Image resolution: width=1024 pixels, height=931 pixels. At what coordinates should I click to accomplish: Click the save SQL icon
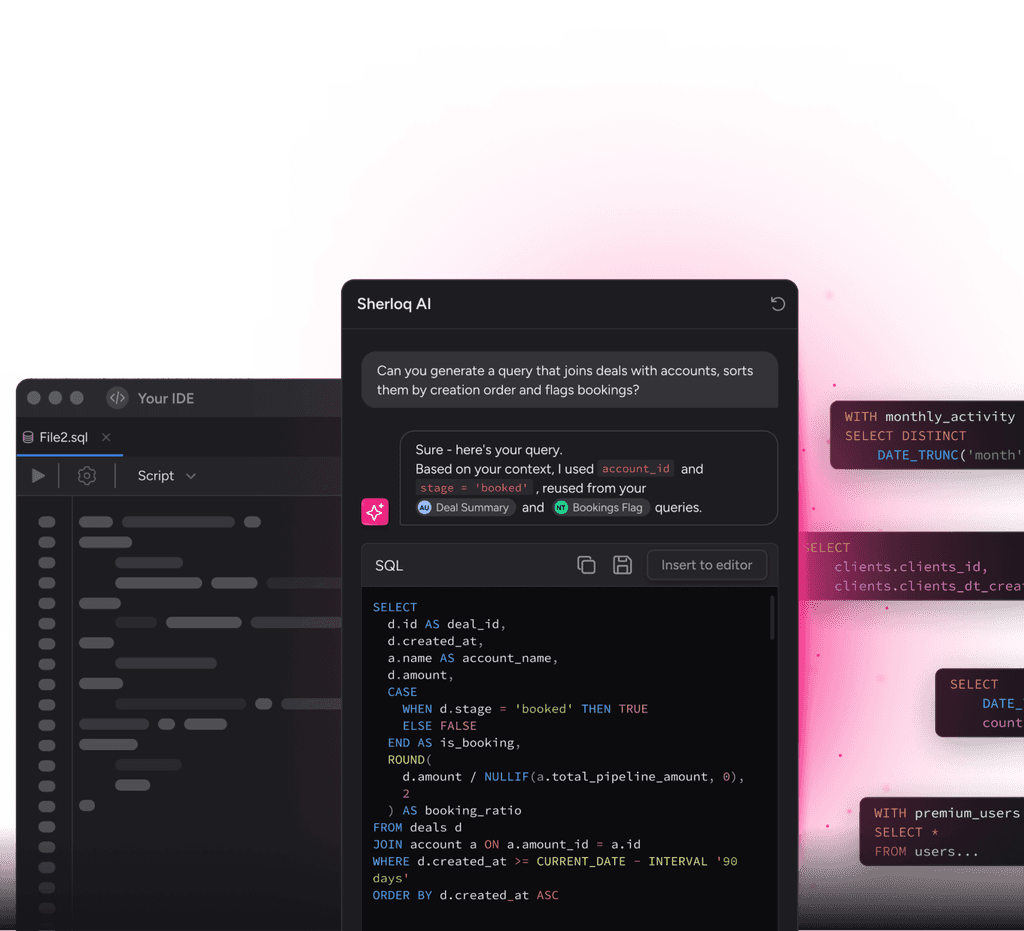pyautogui.click(x=622, y=564)
